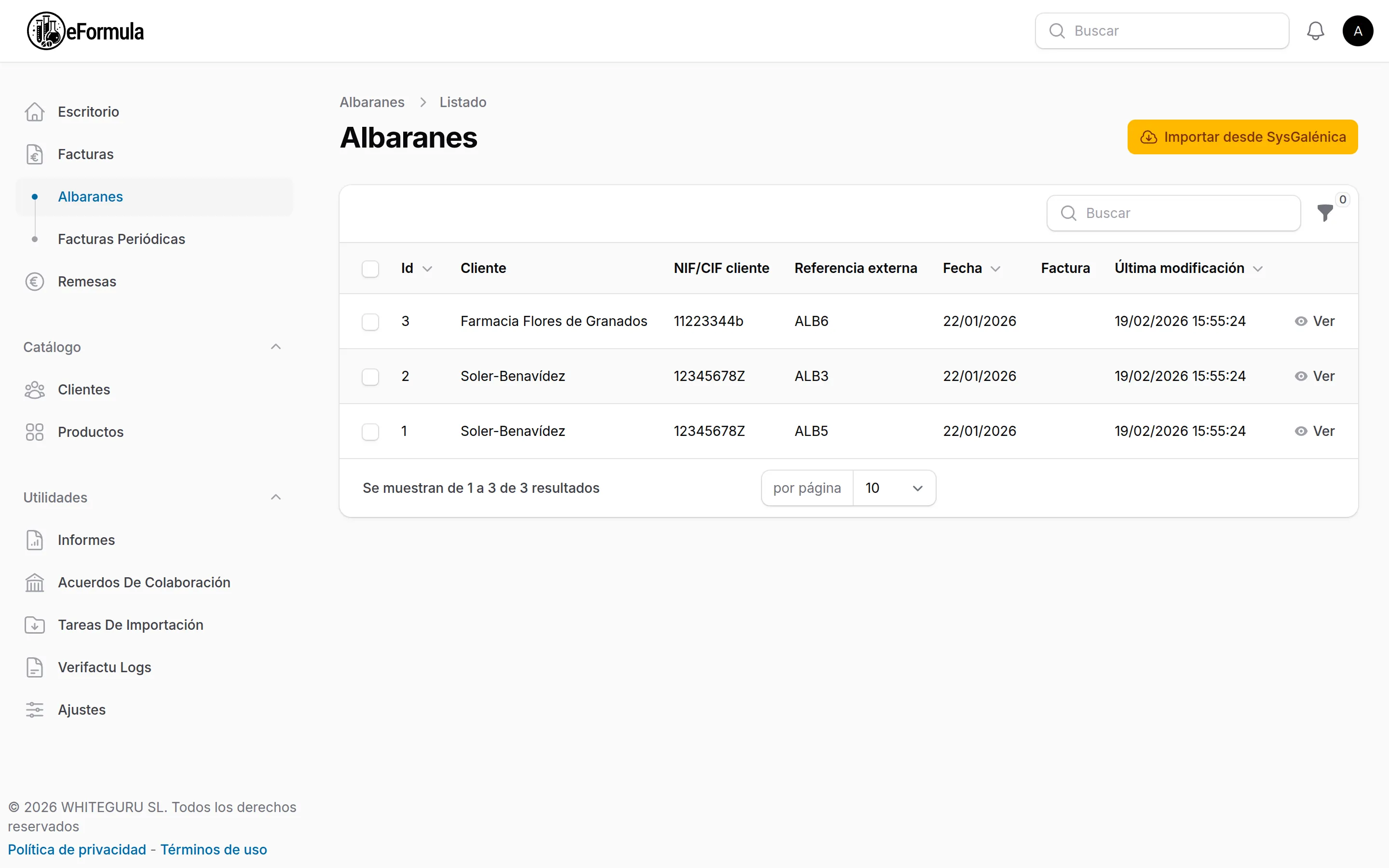Image resolution: width=1389 pixels, height=868 pixels.
Task: Click Ver for the ALB5 row
Action: (x=1314, y=432)
